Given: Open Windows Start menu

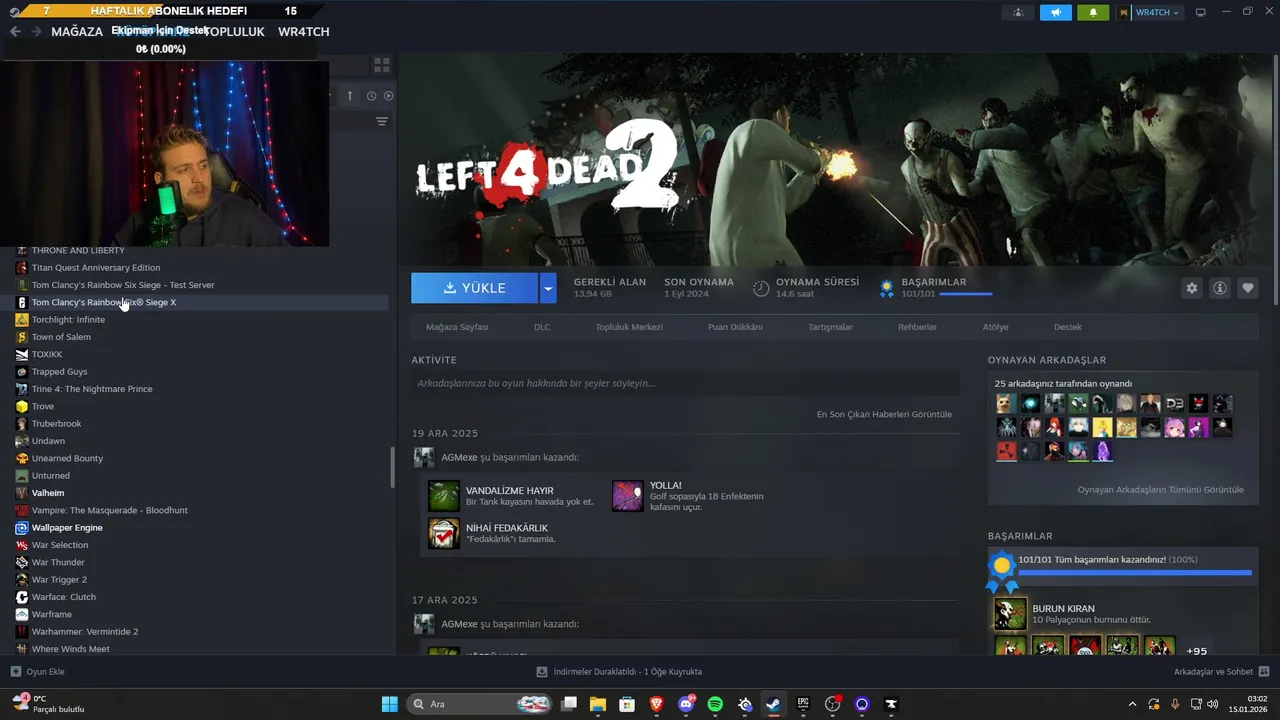Looking at the screenshot, I should [390, 704].
